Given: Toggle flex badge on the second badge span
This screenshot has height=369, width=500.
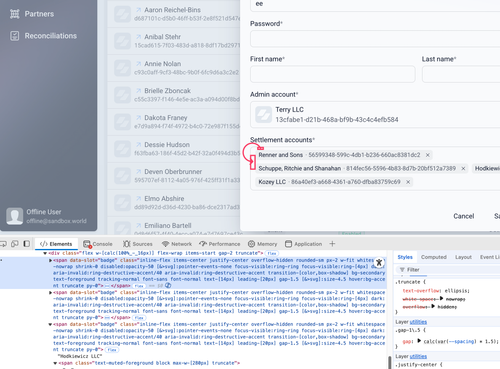Looking at the screenshot, I should click(x=139, y=318).
